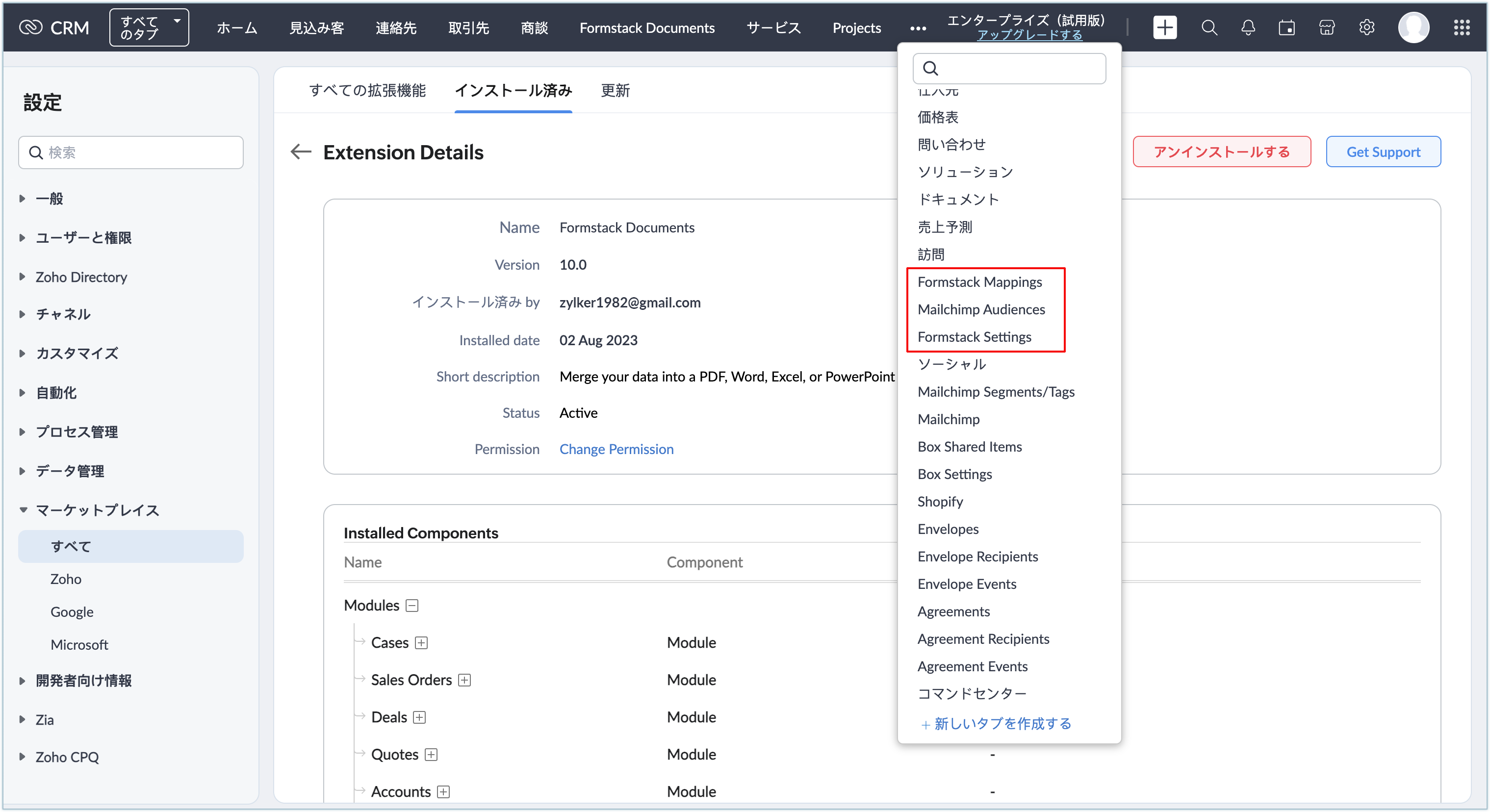Screen dimensions: 1490x812
Task: Open the Formstack Documents nav tab
Action: pos(647,28)
